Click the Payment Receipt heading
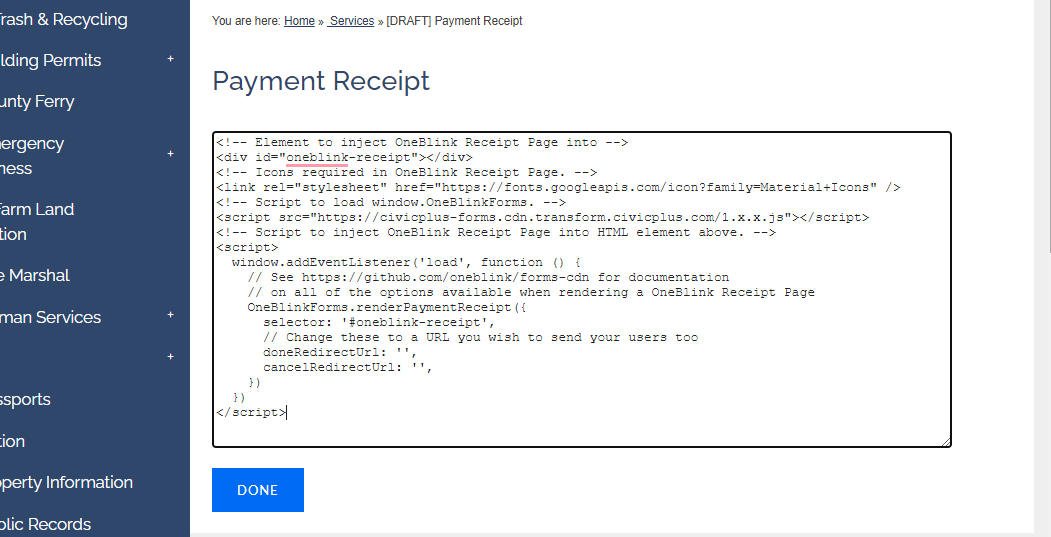The height and width of the screenshot is (537, 1051). (321, 81)
